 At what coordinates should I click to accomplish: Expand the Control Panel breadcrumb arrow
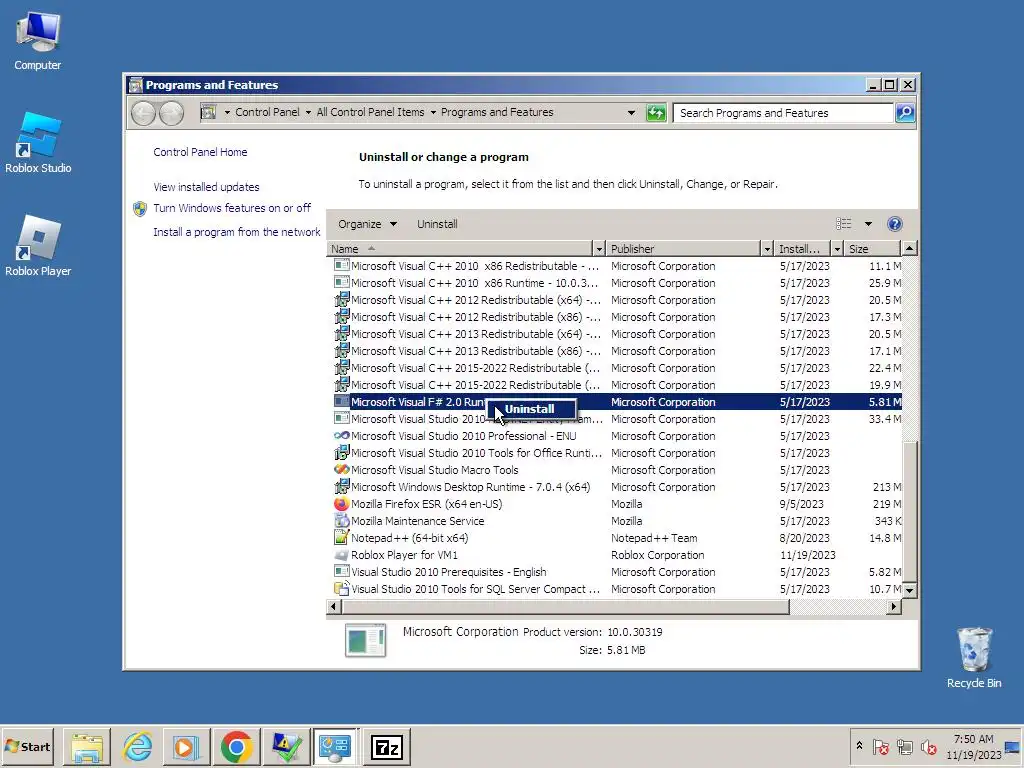click(308, 112)
